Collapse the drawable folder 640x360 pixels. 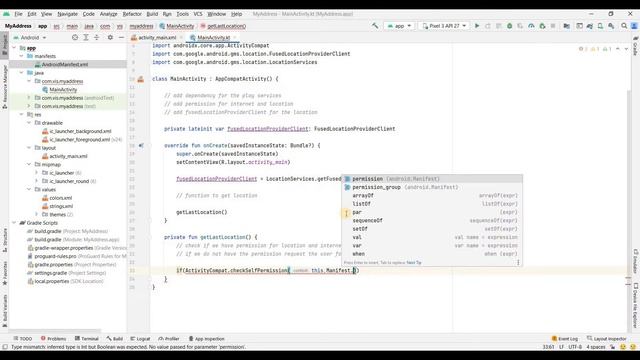click(29, 122)
